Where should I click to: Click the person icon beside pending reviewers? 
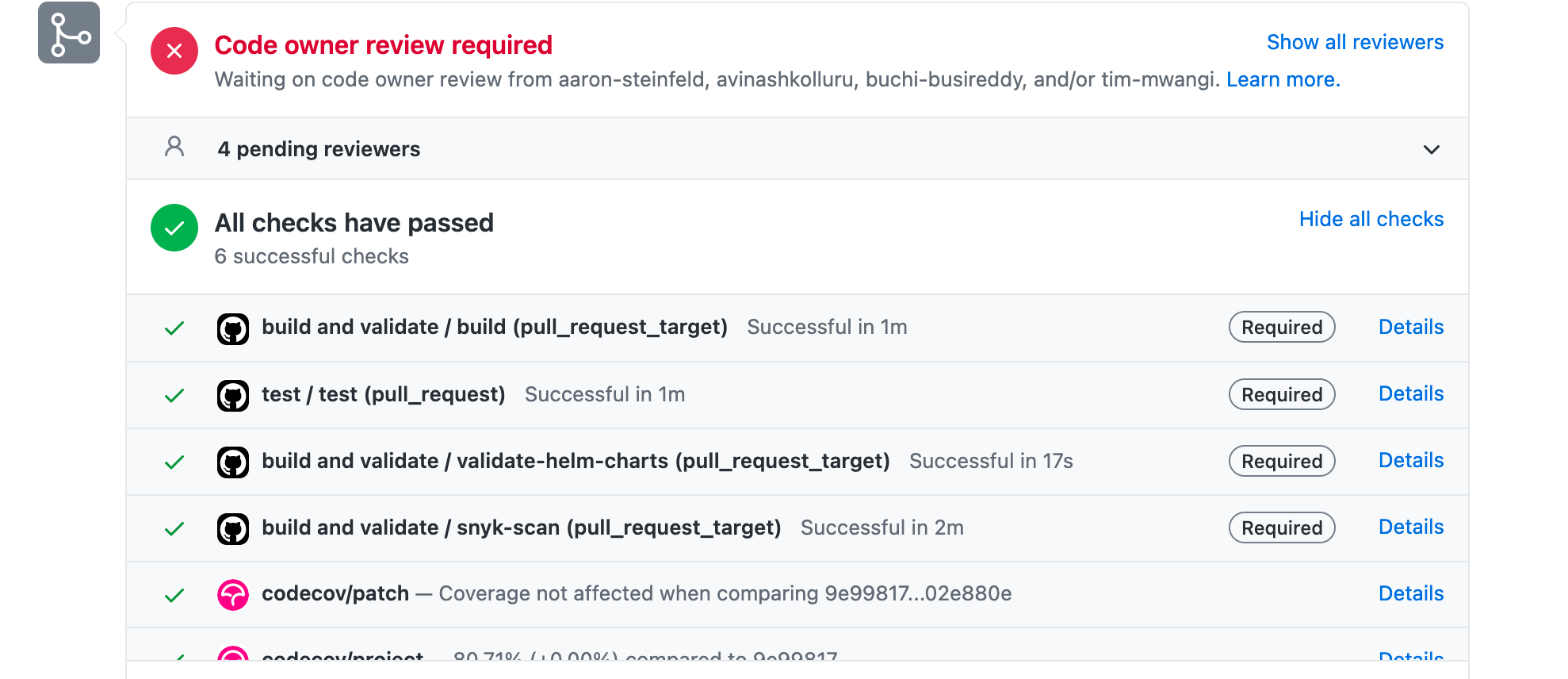174,146
